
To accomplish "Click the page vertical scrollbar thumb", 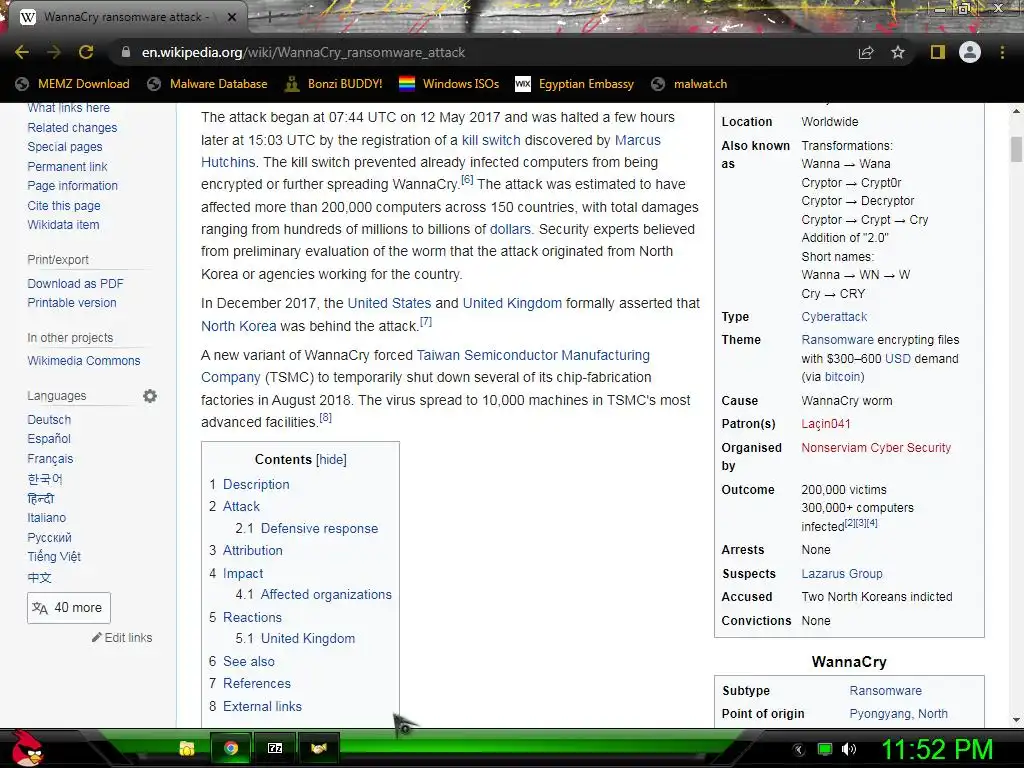I will pos(1016,149).
